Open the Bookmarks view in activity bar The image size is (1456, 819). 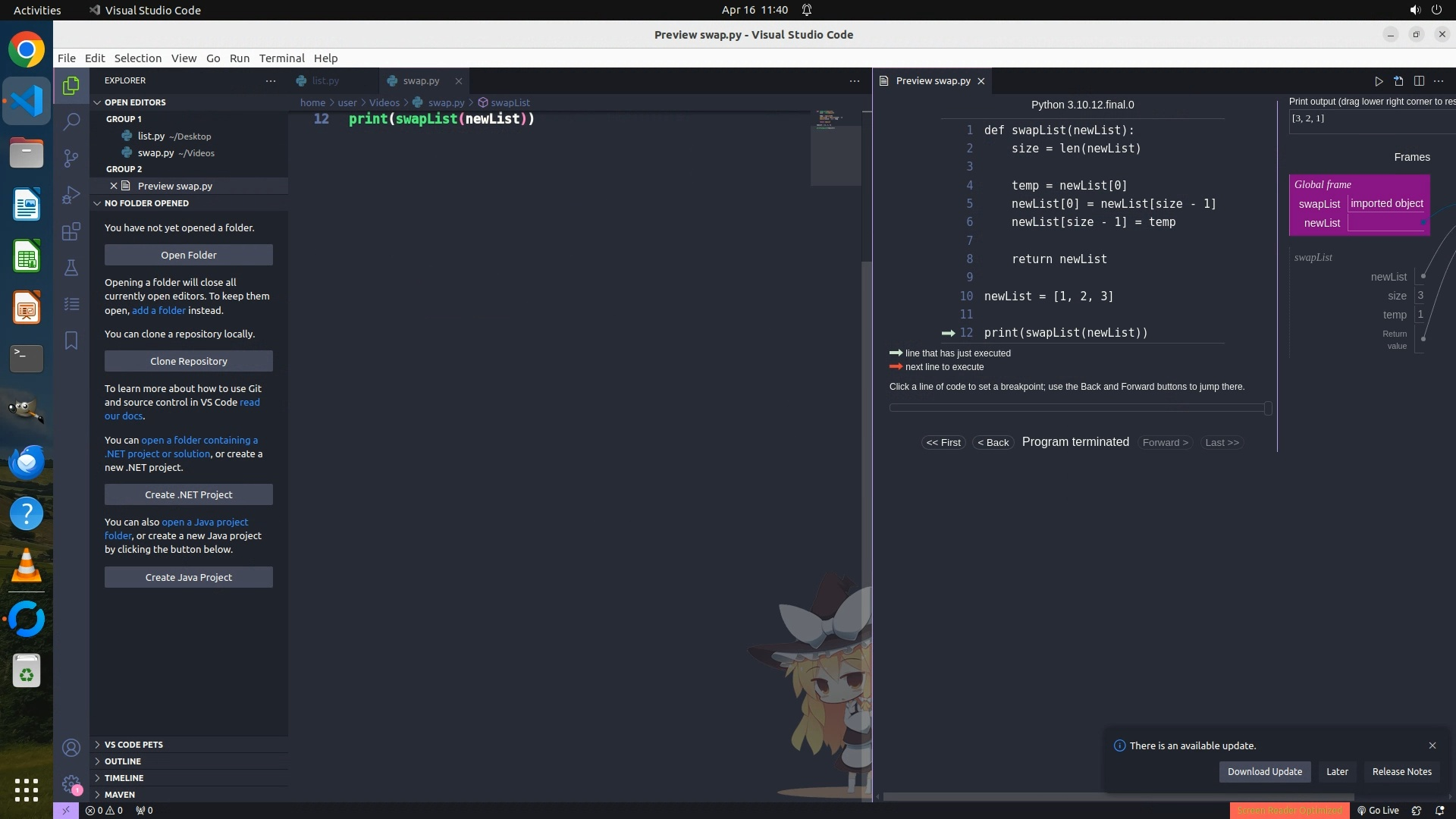[x=71, y=340]
